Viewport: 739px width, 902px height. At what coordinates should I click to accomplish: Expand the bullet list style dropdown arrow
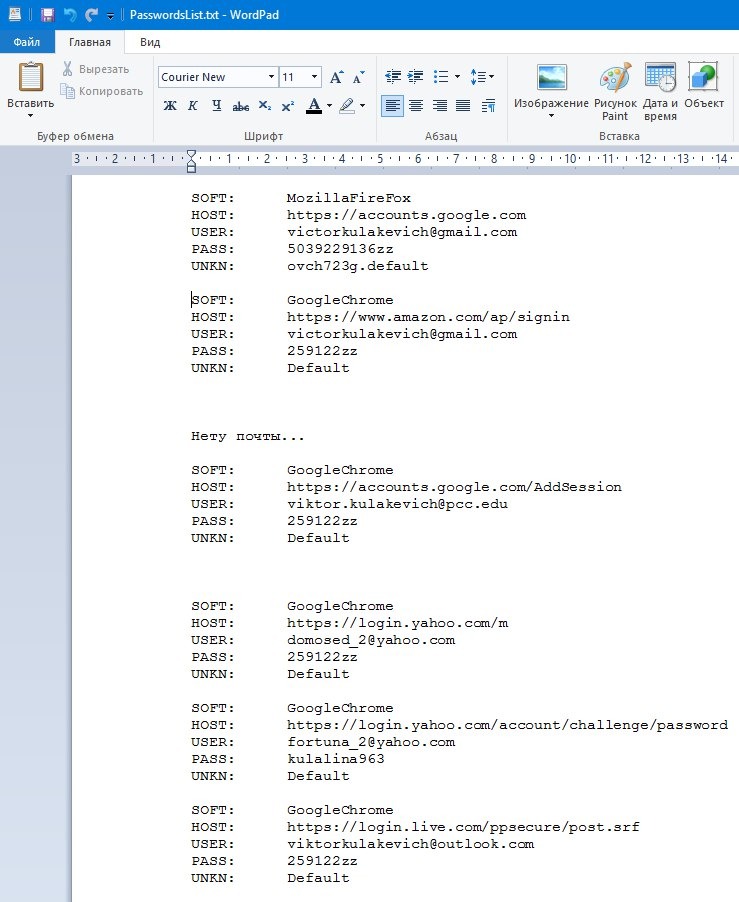coord(457,77)
